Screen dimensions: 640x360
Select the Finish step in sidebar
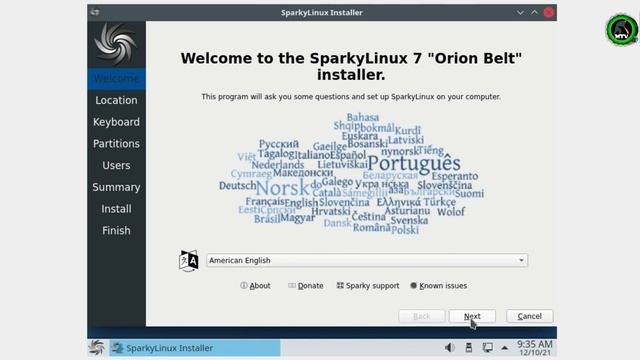tap(116, 230)
